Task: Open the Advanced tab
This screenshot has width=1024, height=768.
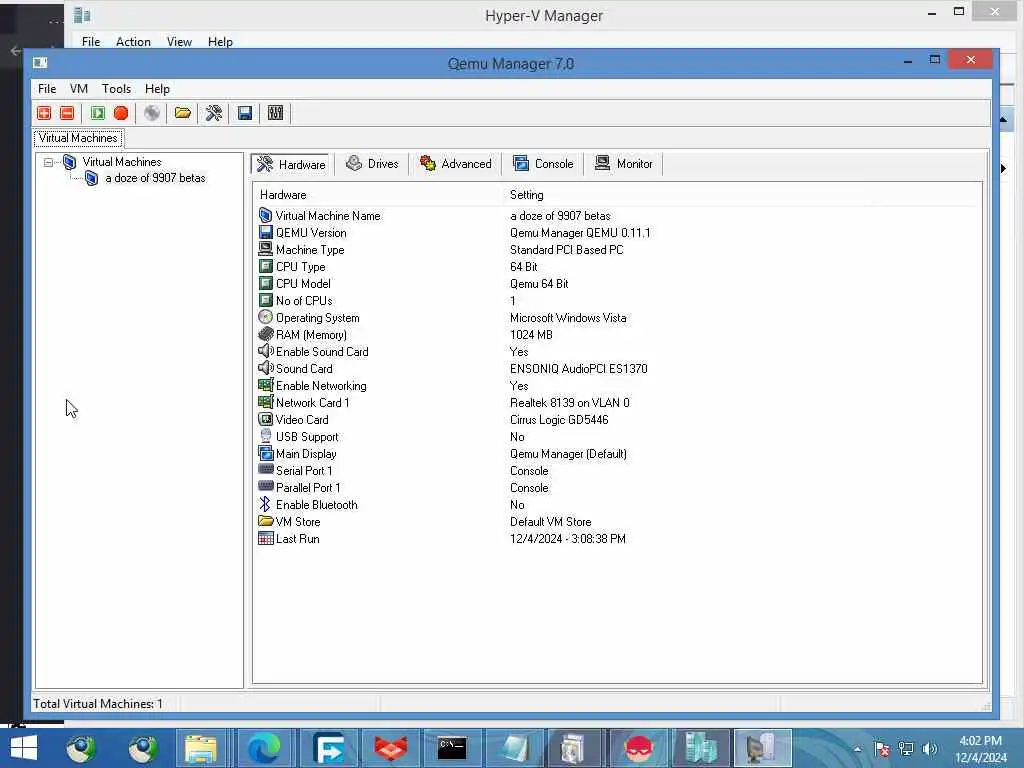Action: (455, 164)
